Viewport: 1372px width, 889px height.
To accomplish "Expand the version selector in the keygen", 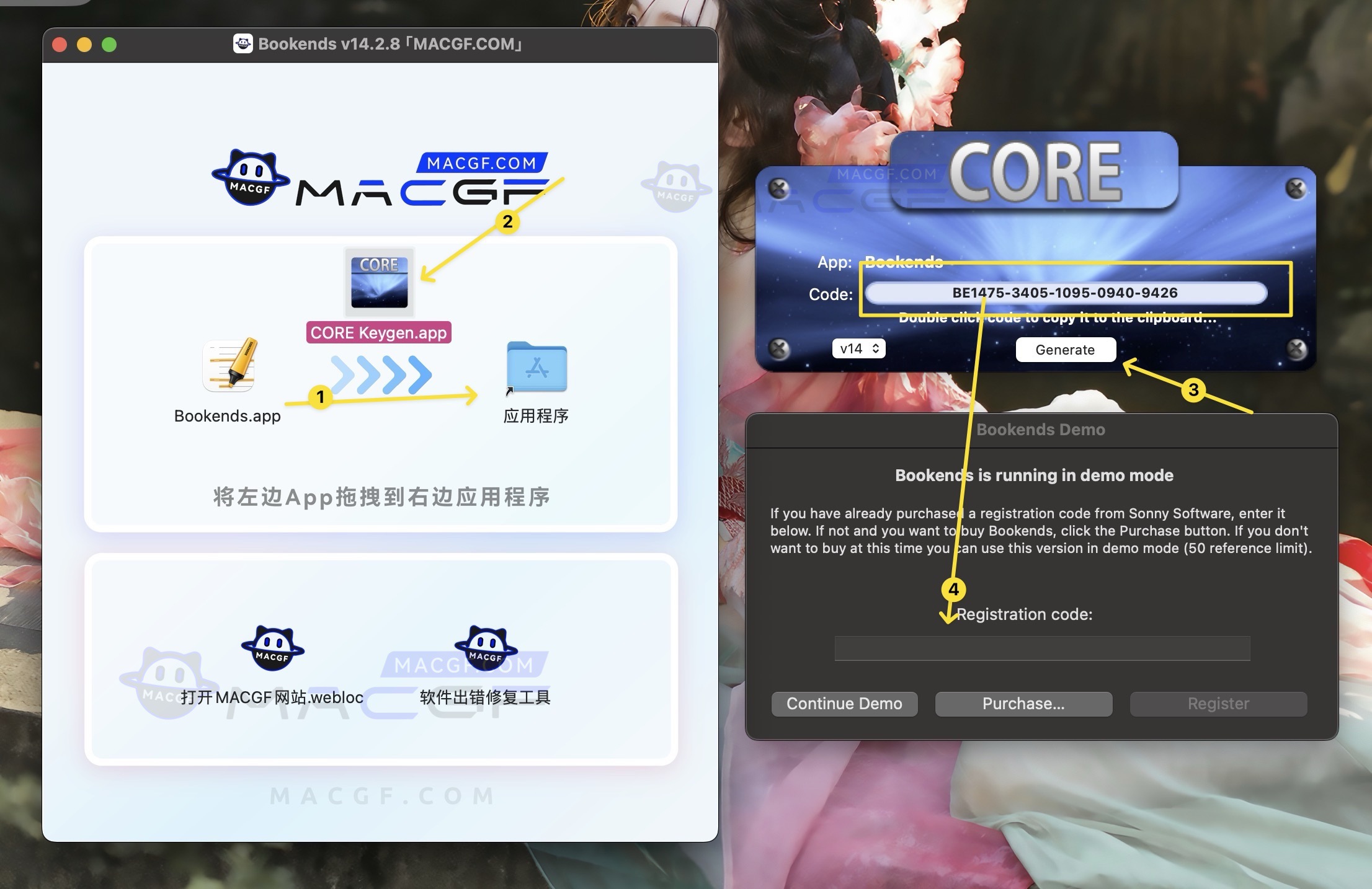I will coord(858,348).
